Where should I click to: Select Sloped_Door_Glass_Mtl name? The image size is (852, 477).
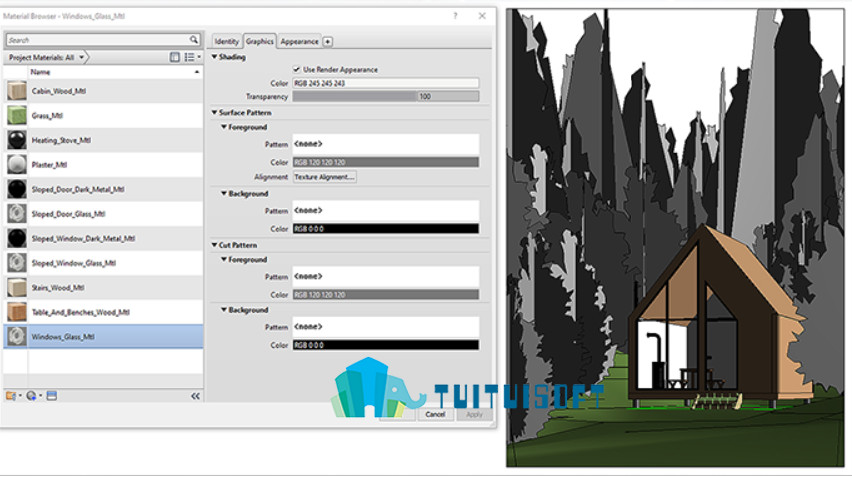pyautogui.click(x=68, y=214)
